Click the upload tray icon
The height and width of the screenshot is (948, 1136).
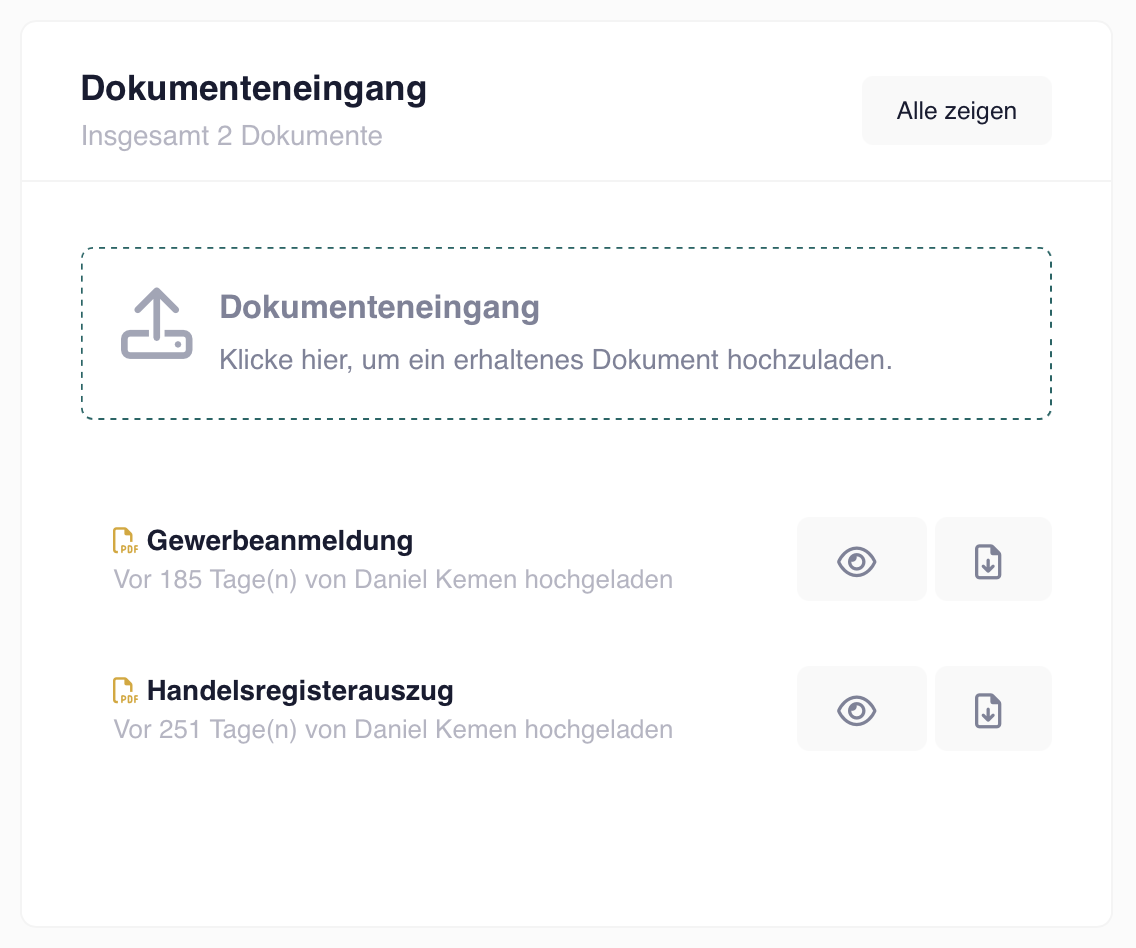pos(156,324)
